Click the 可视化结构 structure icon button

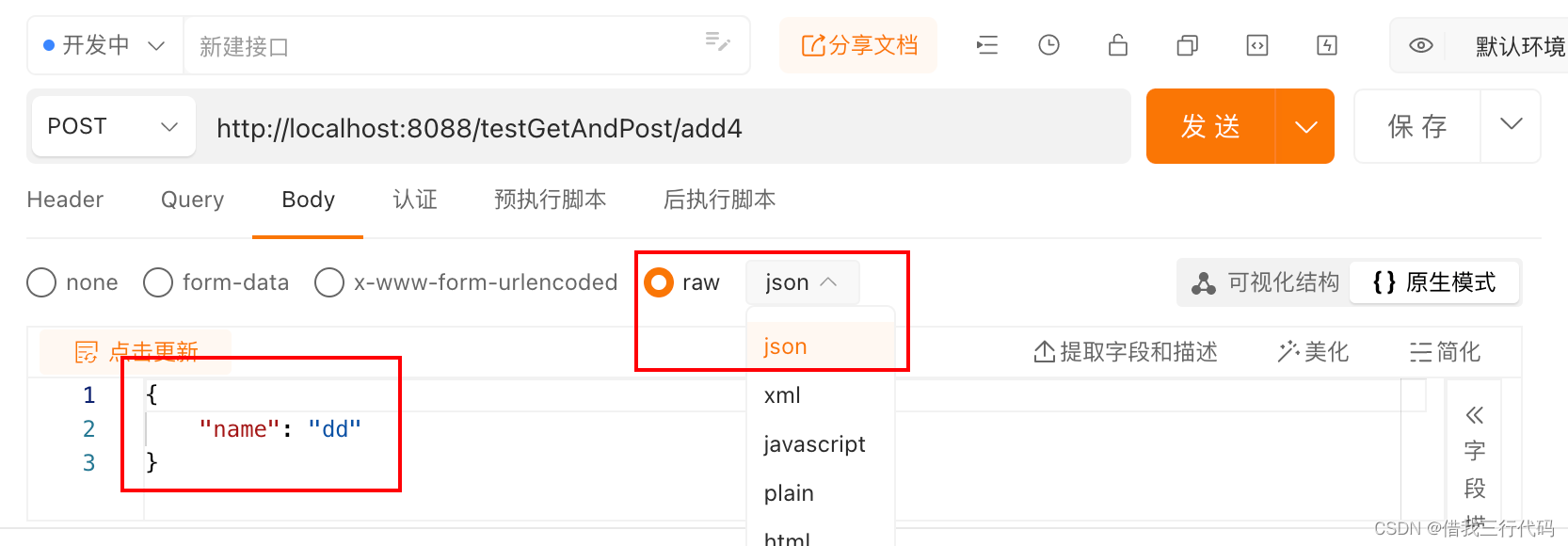coord(1262,281)
